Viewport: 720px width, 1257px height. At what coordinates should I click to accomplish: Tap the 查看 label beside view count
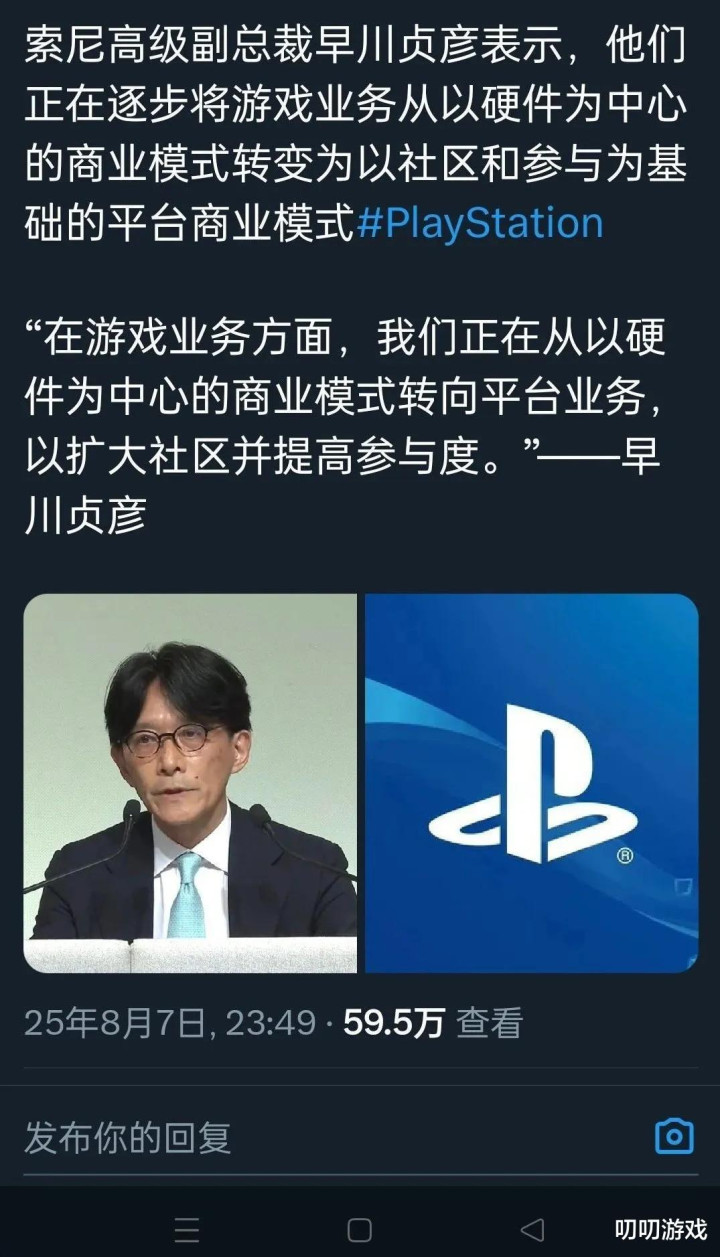490,1022
